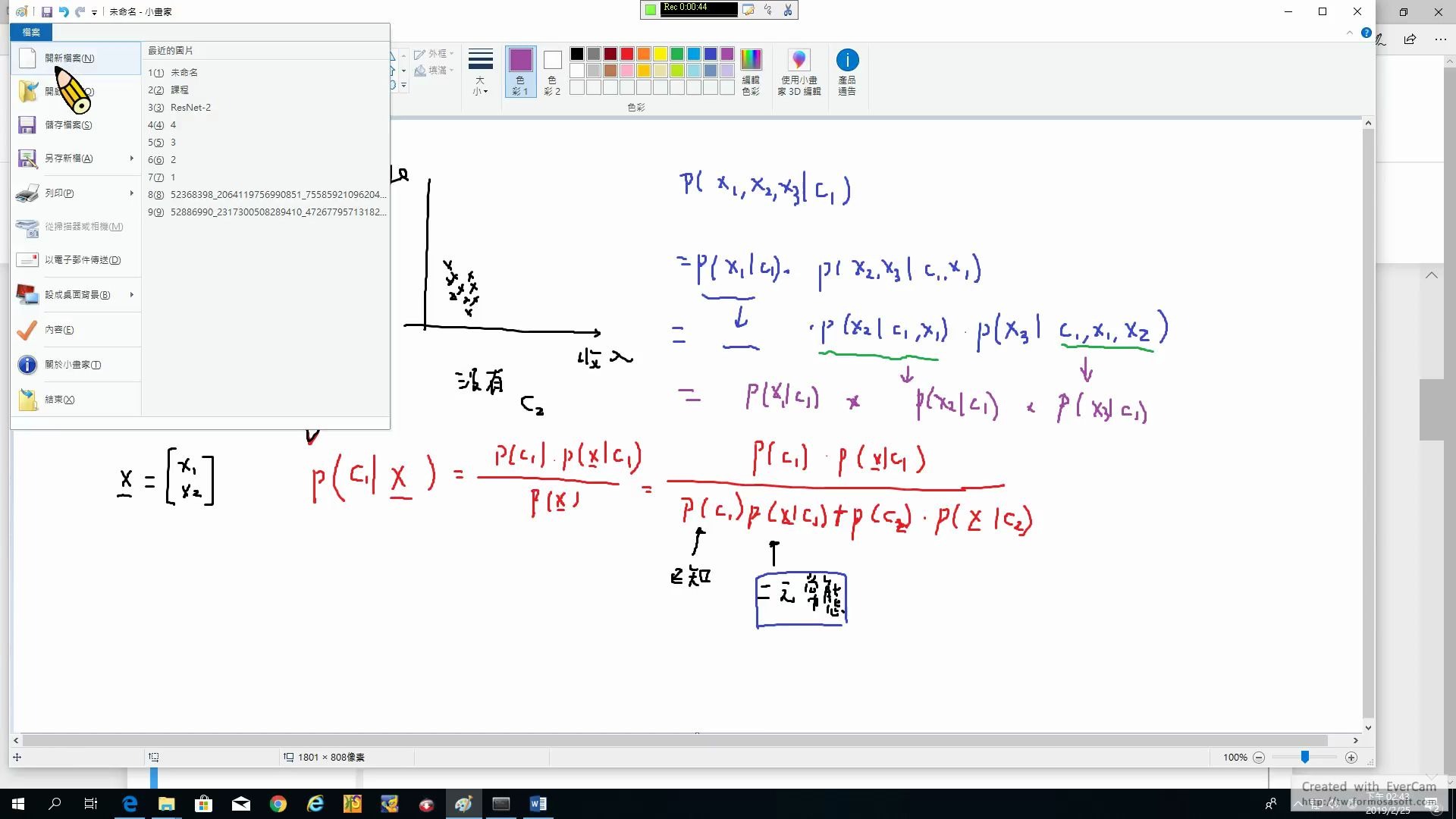Click the scissors icon in the recording widget
This screenshot has height=819, width=1456.
[787, 10]
